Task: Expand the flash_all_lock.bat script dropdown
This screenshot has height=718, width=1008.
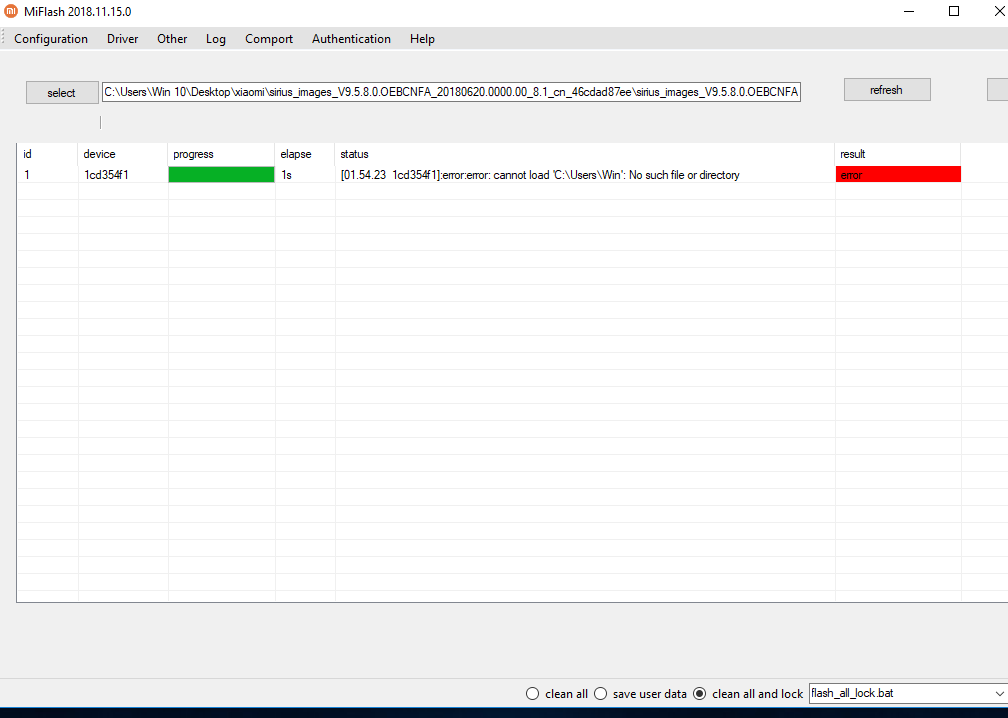Action: click(999, 694)
